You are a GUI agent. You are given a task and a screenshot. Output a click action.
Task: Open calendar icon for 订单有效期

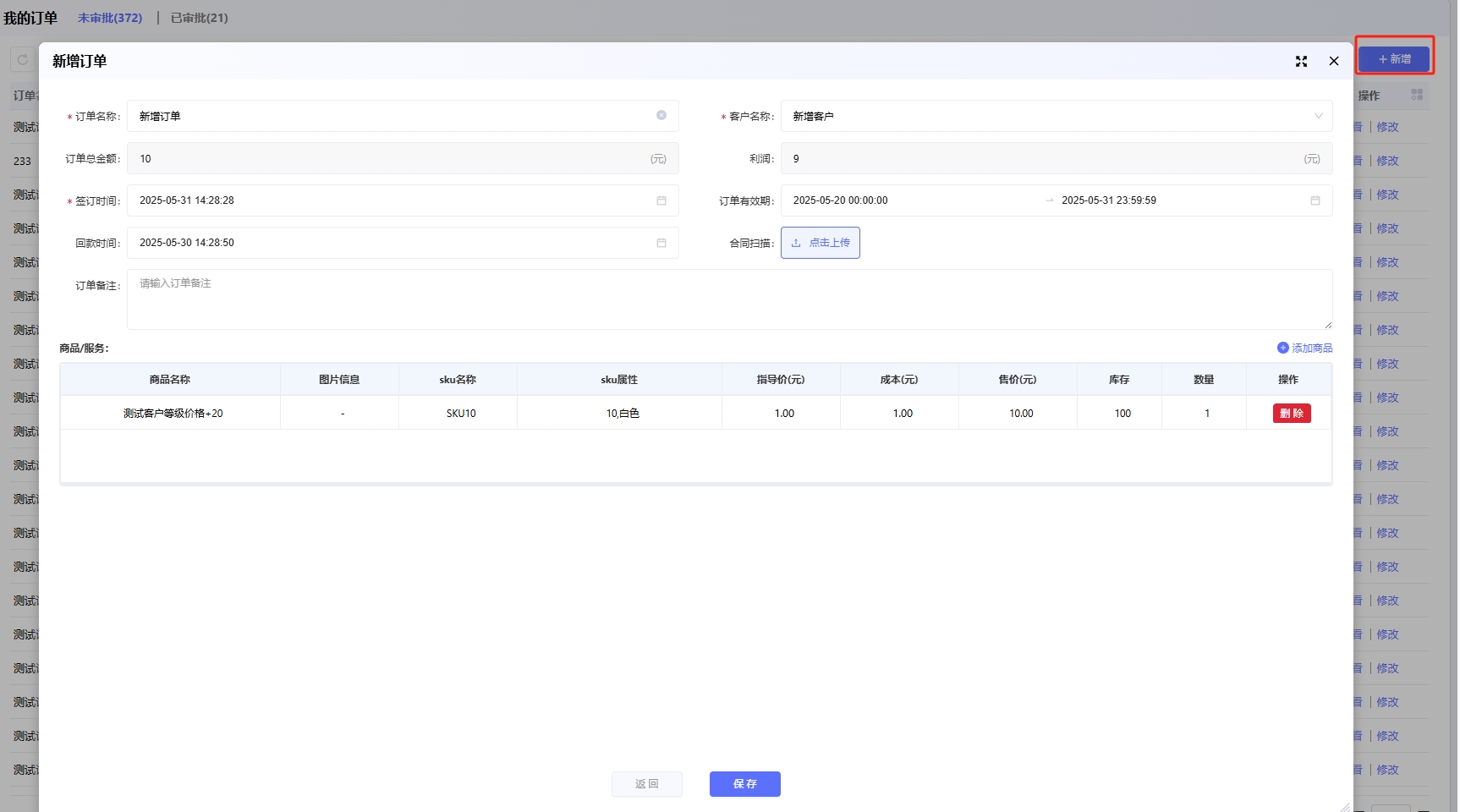(x=1315, y=200)
